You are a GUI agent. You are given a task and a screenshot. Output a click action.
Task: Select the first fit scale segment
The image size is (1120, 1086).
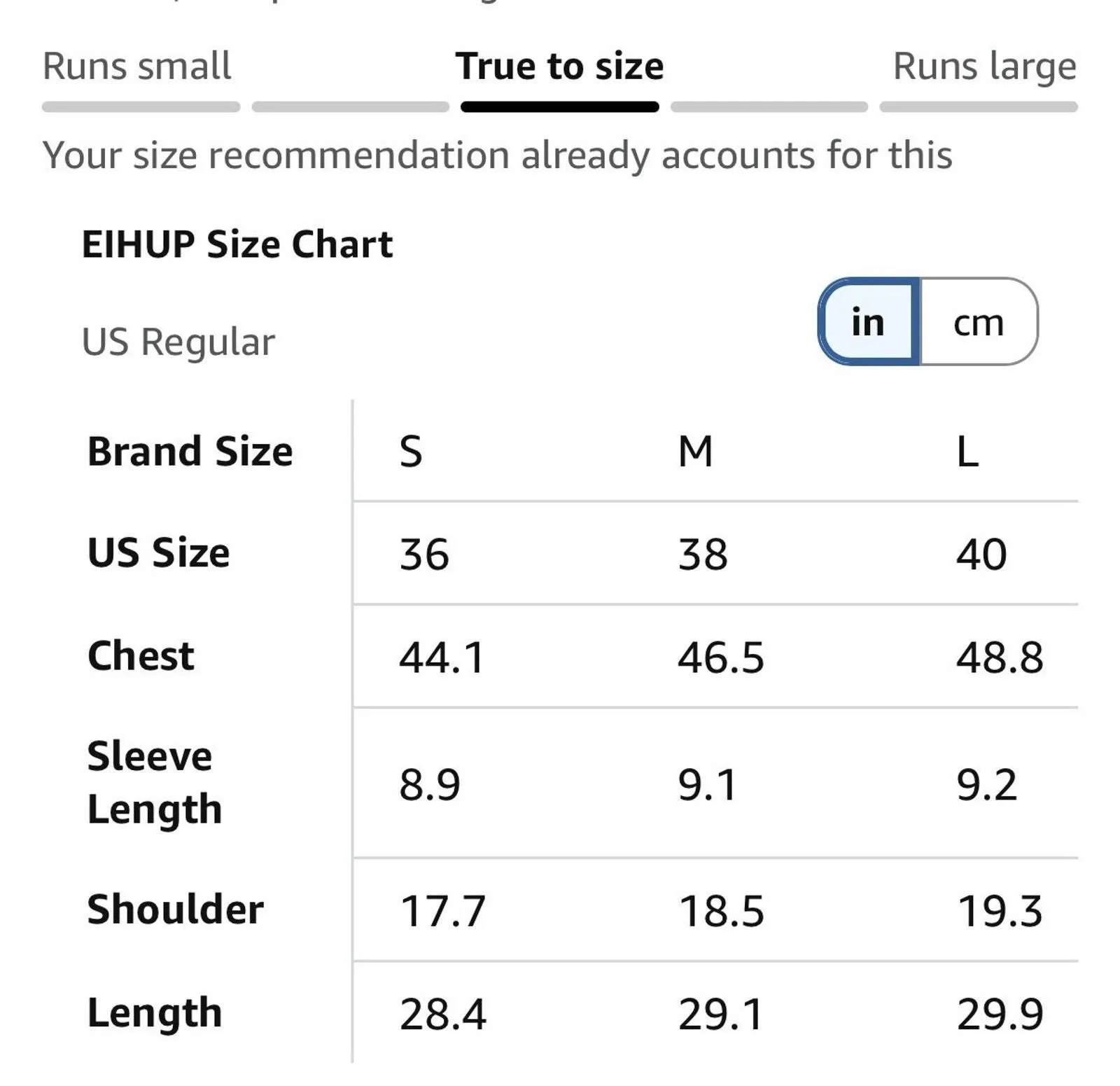141,107
